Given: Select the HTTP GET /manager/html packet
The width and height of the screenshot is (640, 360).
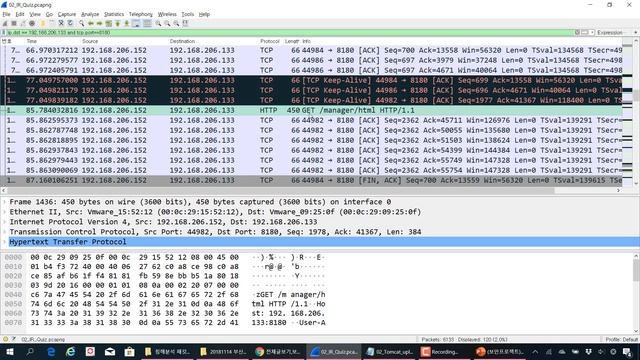Looking at the screenshot, I should click(311, 110).
